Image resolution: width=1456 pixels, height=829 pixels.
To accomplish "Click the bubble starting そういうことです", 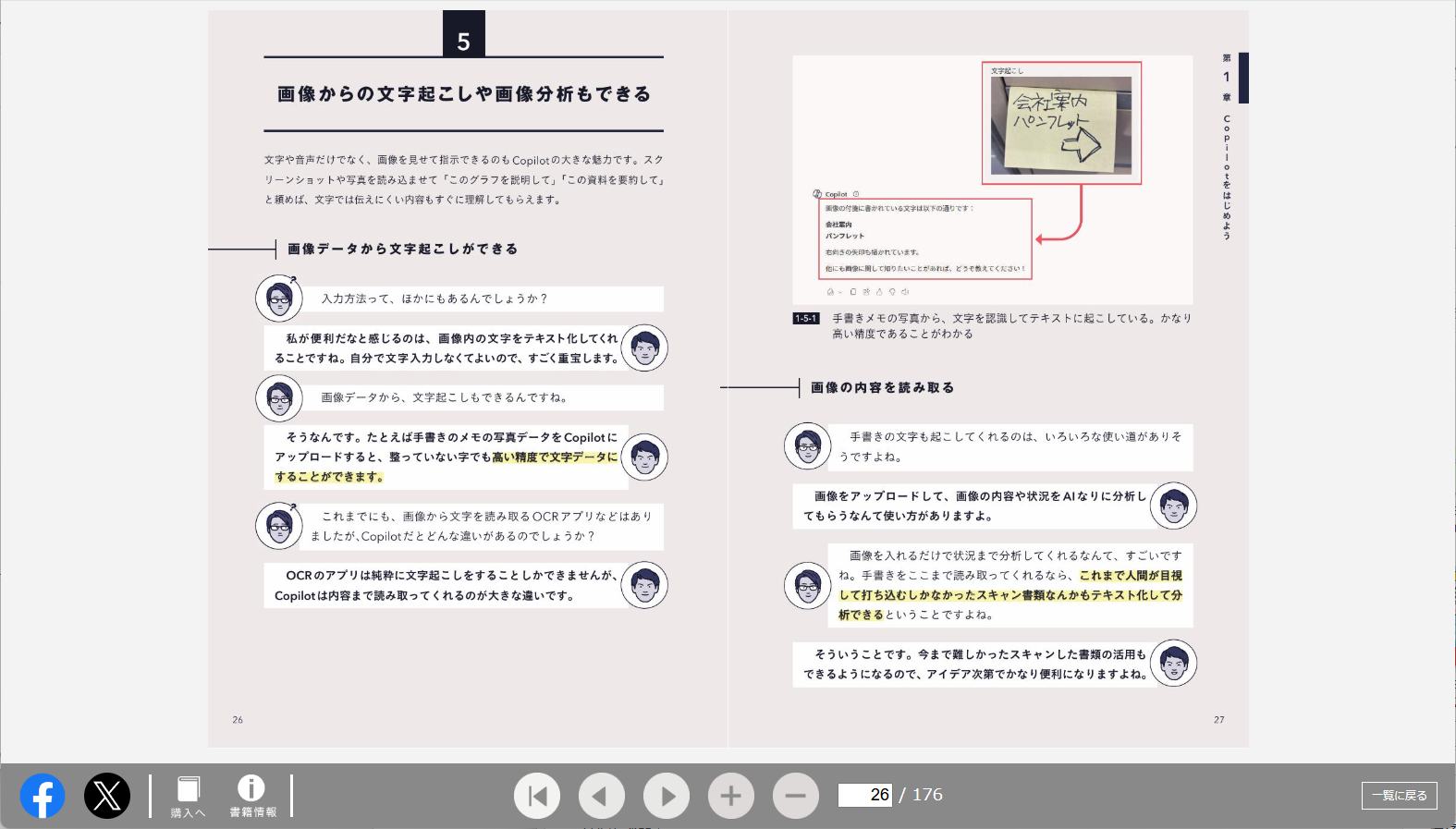I will pos(974,664).
